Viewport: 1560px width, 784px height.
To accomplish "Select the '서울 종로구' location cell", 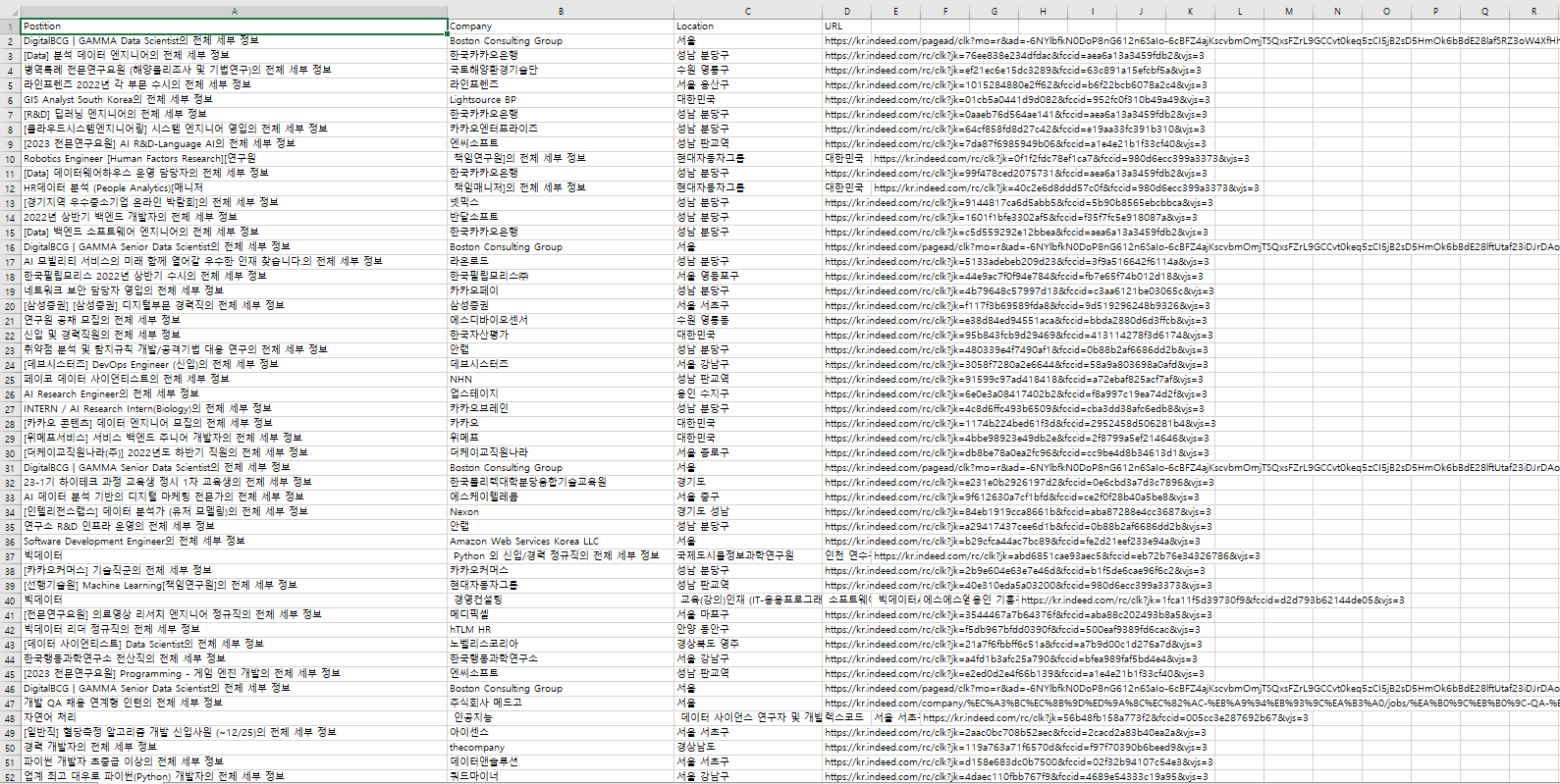I will click(x=748, y=453).
